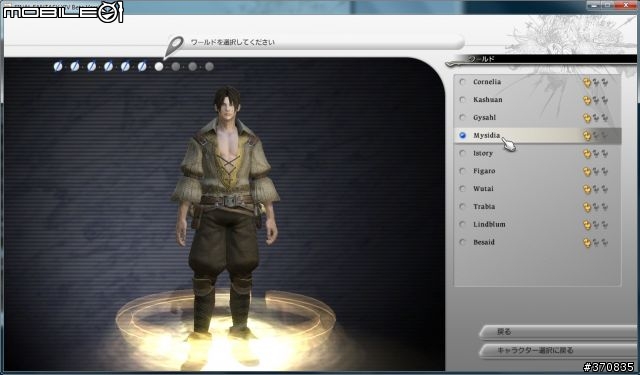The width and height of the screenshot is (640, 375).
Task: Click the ワールド panel header
Action: click(541, 60)
